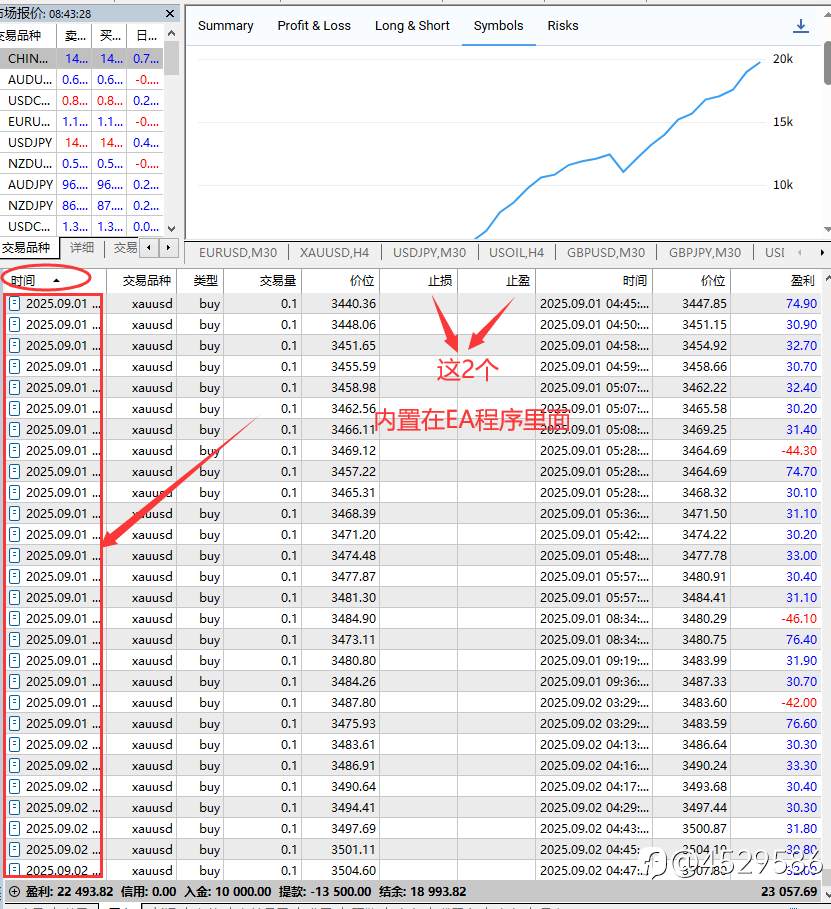Switch to the EURUSD,M30 chart tab

pos(238,253)
